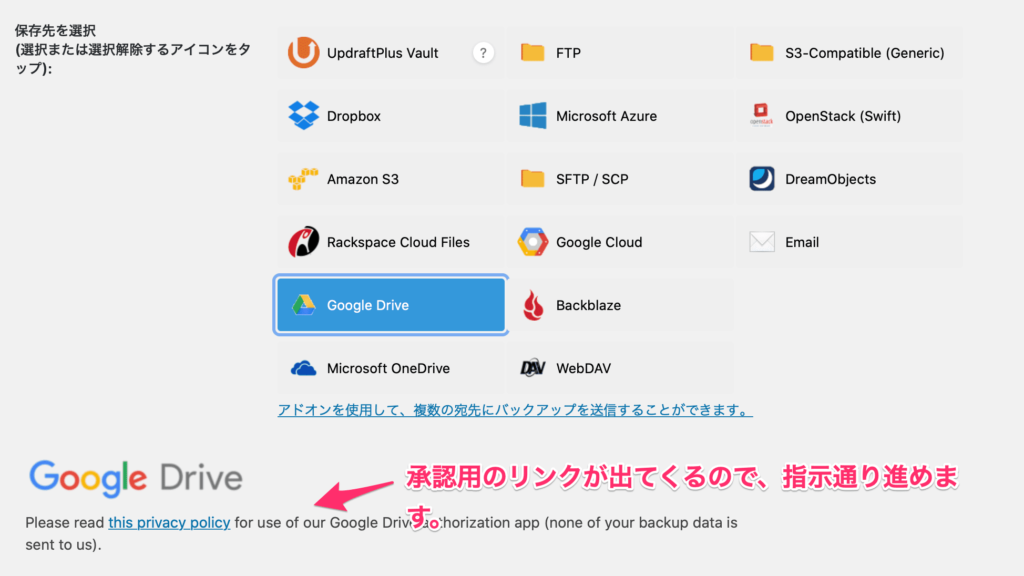The image size is (1024, 576).
Task: Pick the Rackspace Cloud Files icon
Action: 304,242
